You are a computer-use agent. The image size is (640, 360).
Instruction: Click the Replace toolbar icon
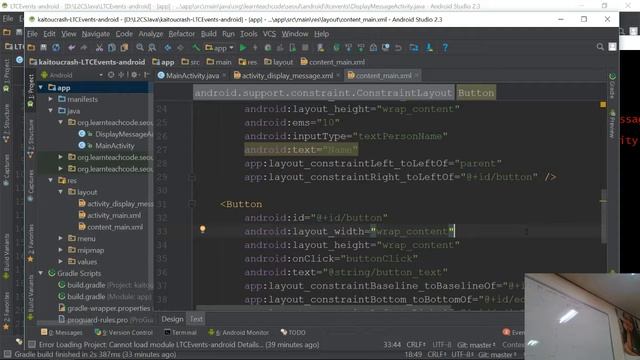pos(152,48)
